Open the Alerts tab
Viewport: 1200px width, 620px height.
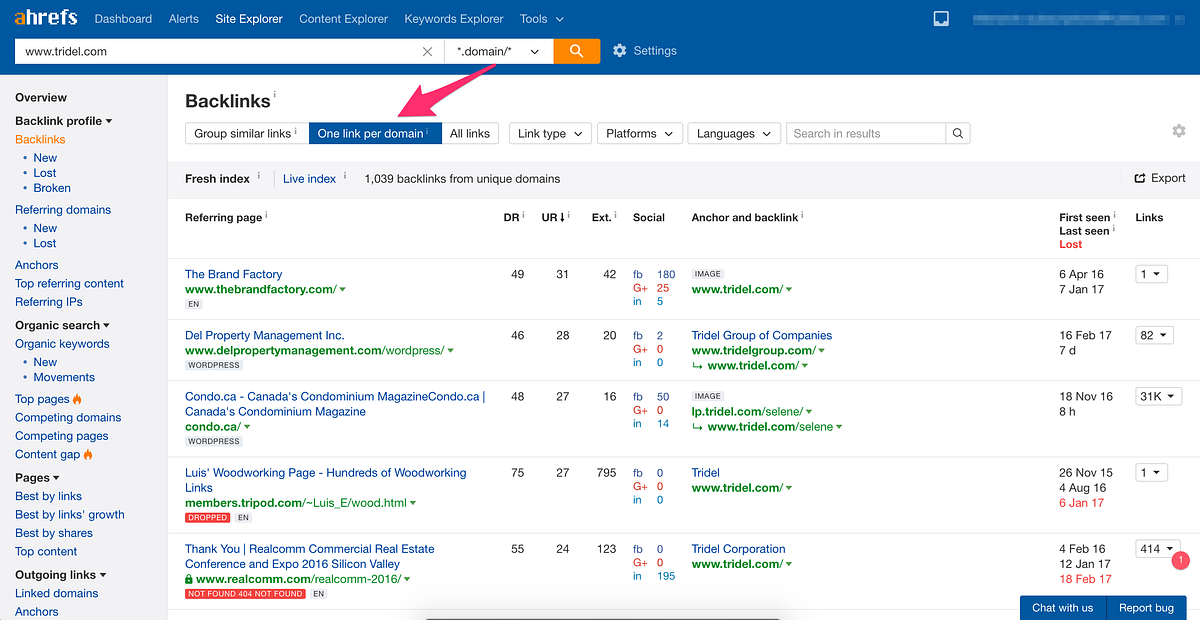pyautogui.click(x=184, y=18)
